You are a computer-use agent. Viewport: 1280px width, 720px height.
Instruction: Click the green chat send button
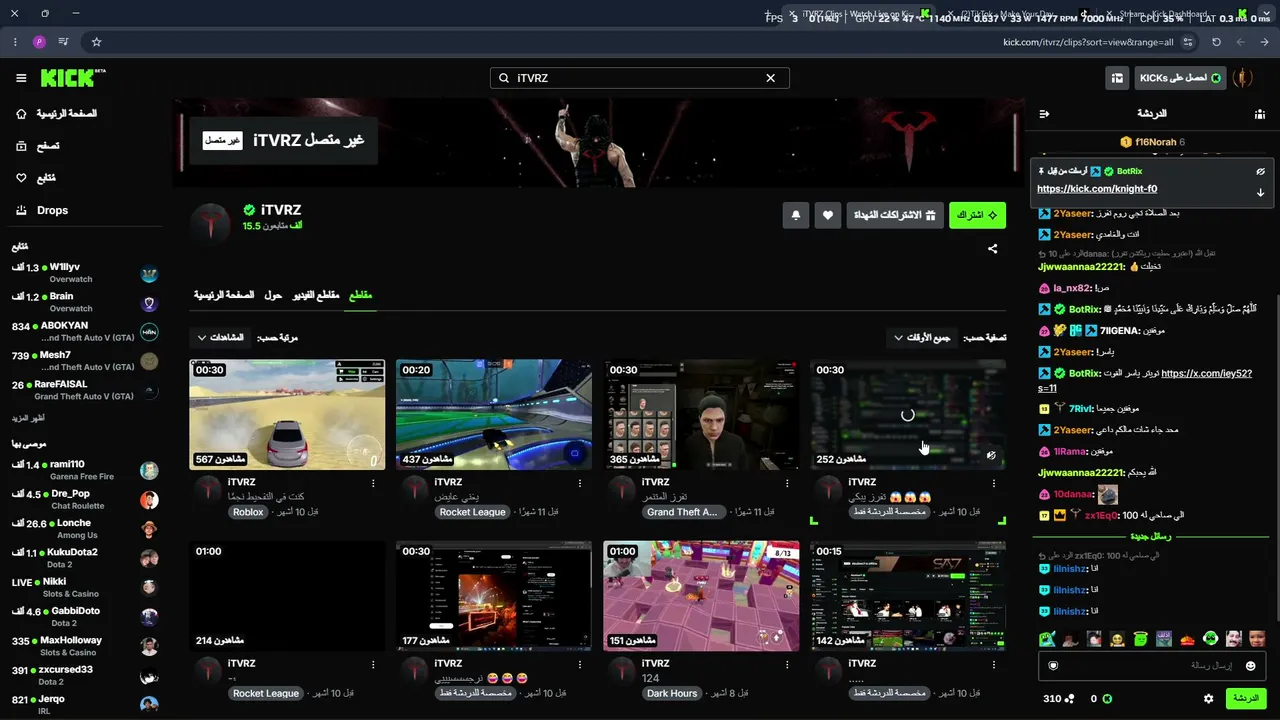[1246, 699]
